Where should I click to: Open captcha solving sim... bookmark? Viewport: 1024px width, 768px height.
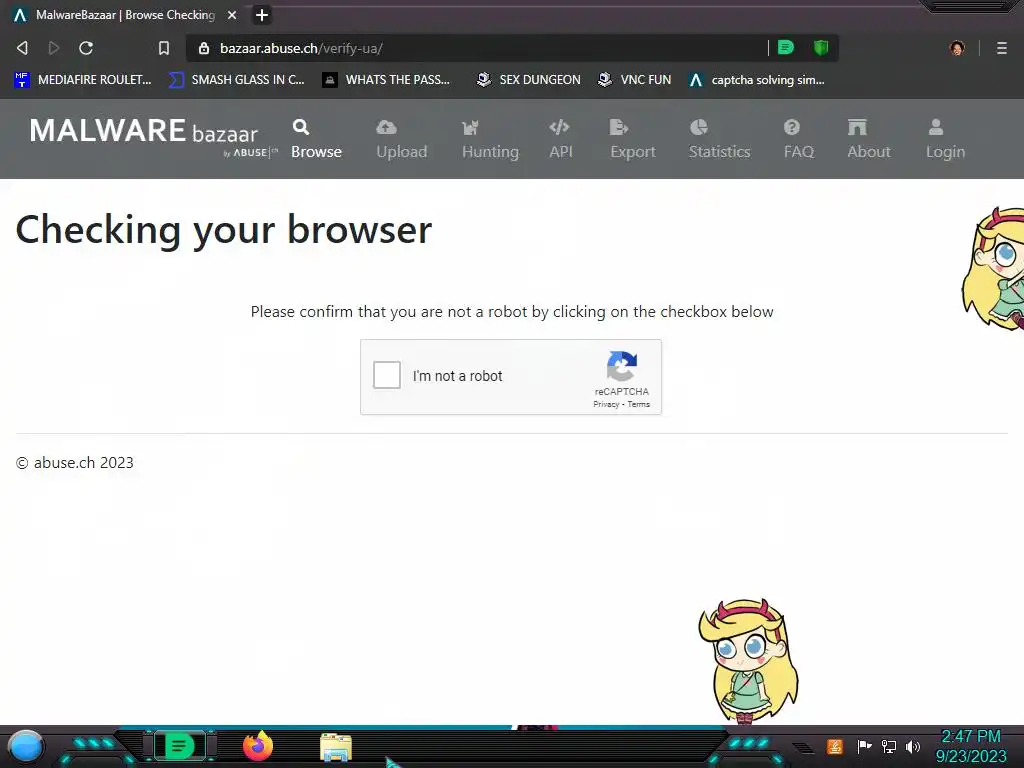click(757, 80)
